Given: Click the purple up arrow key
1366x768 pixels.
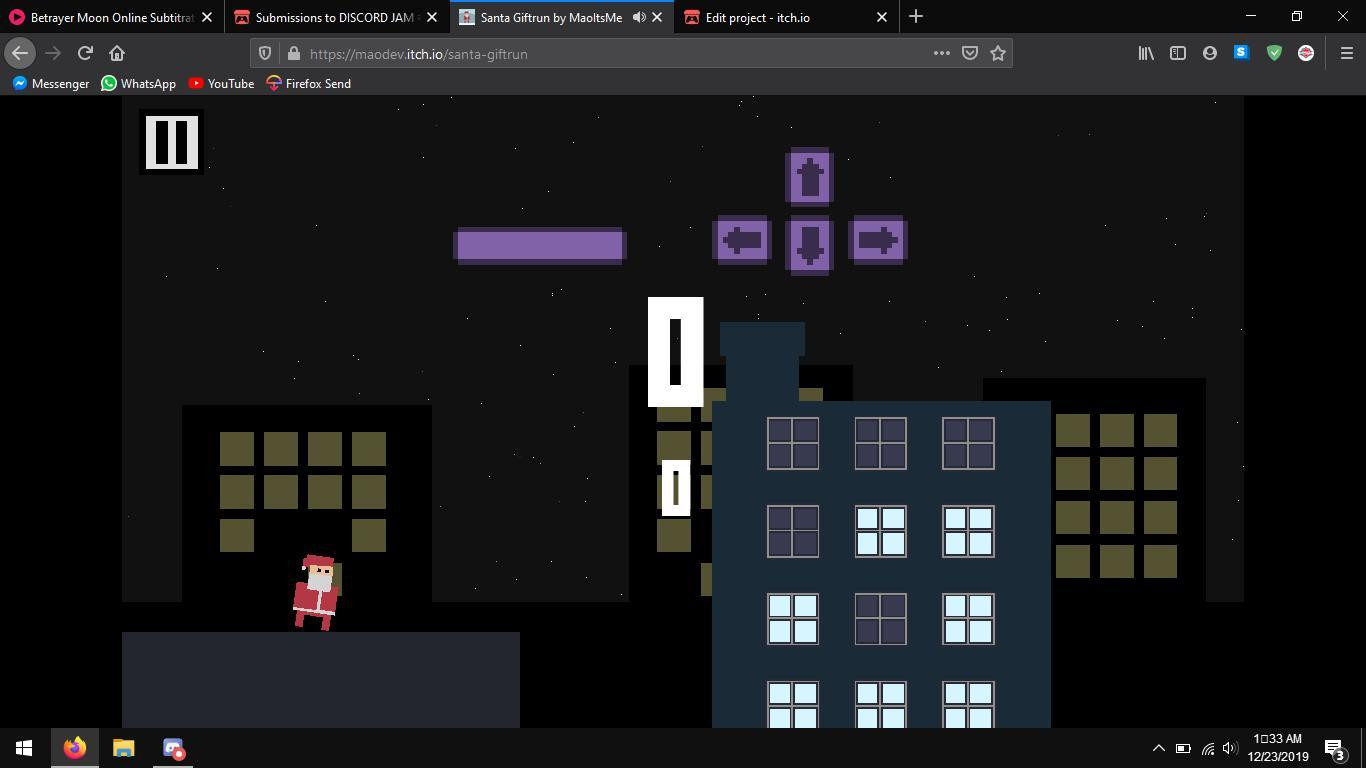Looking at the screenshot, I should 810,177.
